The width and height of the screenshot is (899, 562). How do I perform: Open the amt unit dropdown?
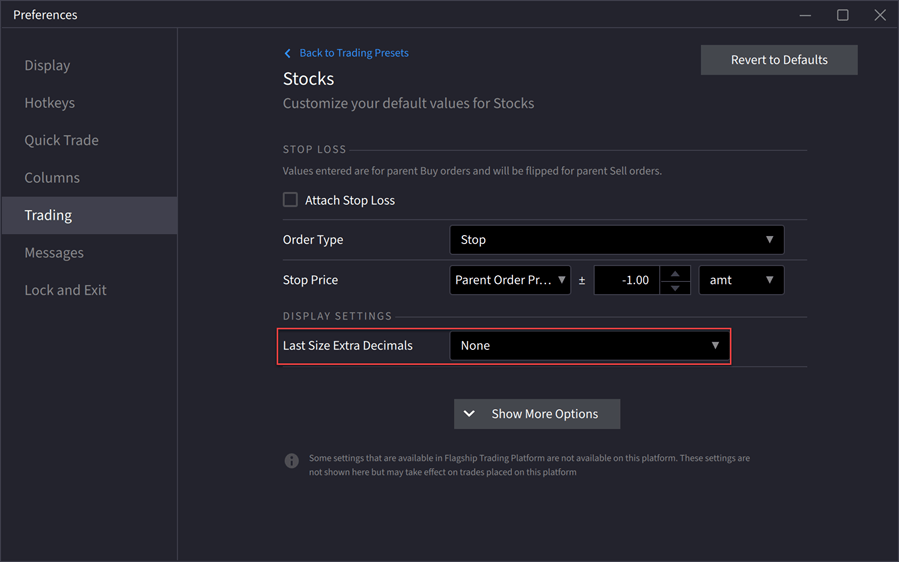(741, 280)
